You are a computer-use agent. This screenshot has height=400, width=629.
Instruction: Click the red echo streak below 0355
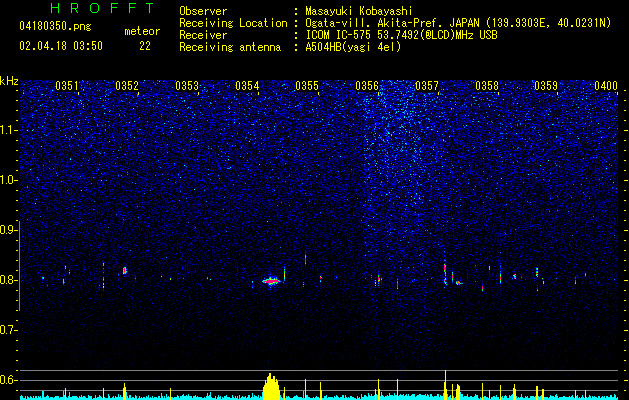point(305,259)
